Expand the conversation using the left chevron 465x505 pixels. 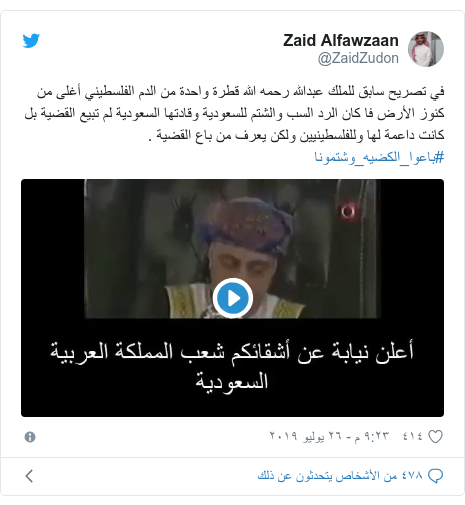pos(29,476)
